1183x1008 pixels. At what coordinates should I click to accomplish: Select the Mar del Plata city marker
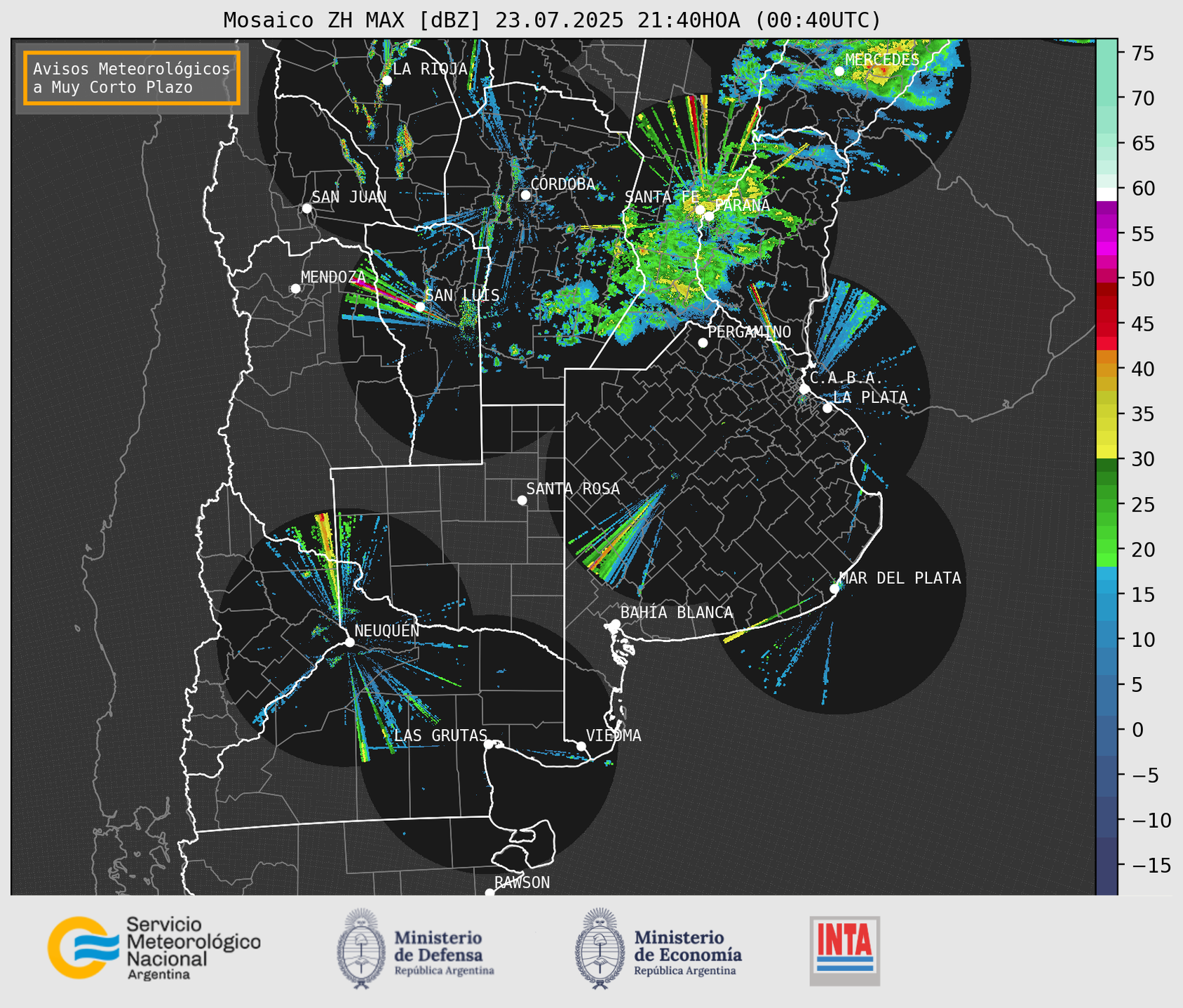coord(834,589)
